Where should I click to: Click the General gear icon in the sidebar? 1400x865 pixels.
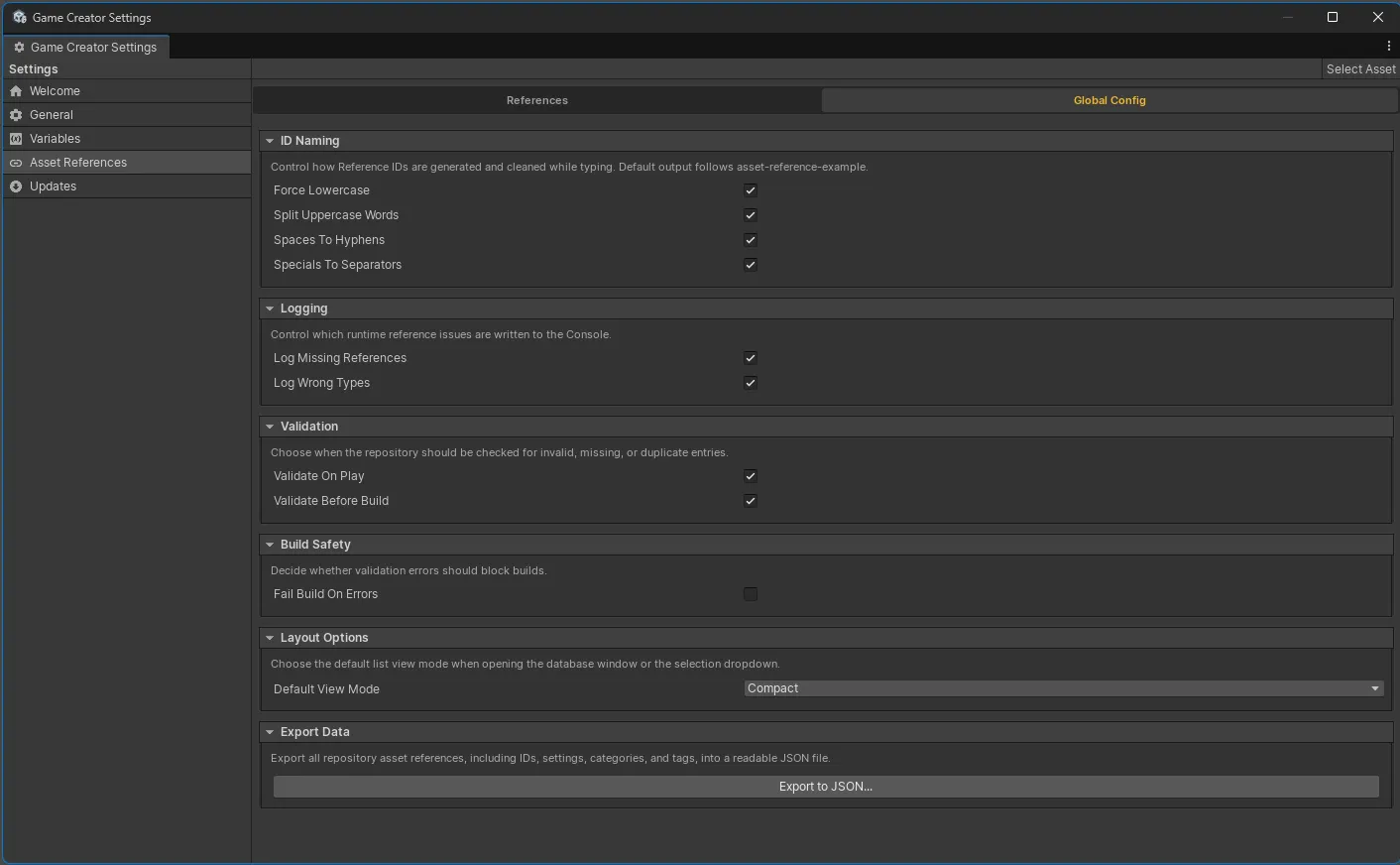[16, 115]
